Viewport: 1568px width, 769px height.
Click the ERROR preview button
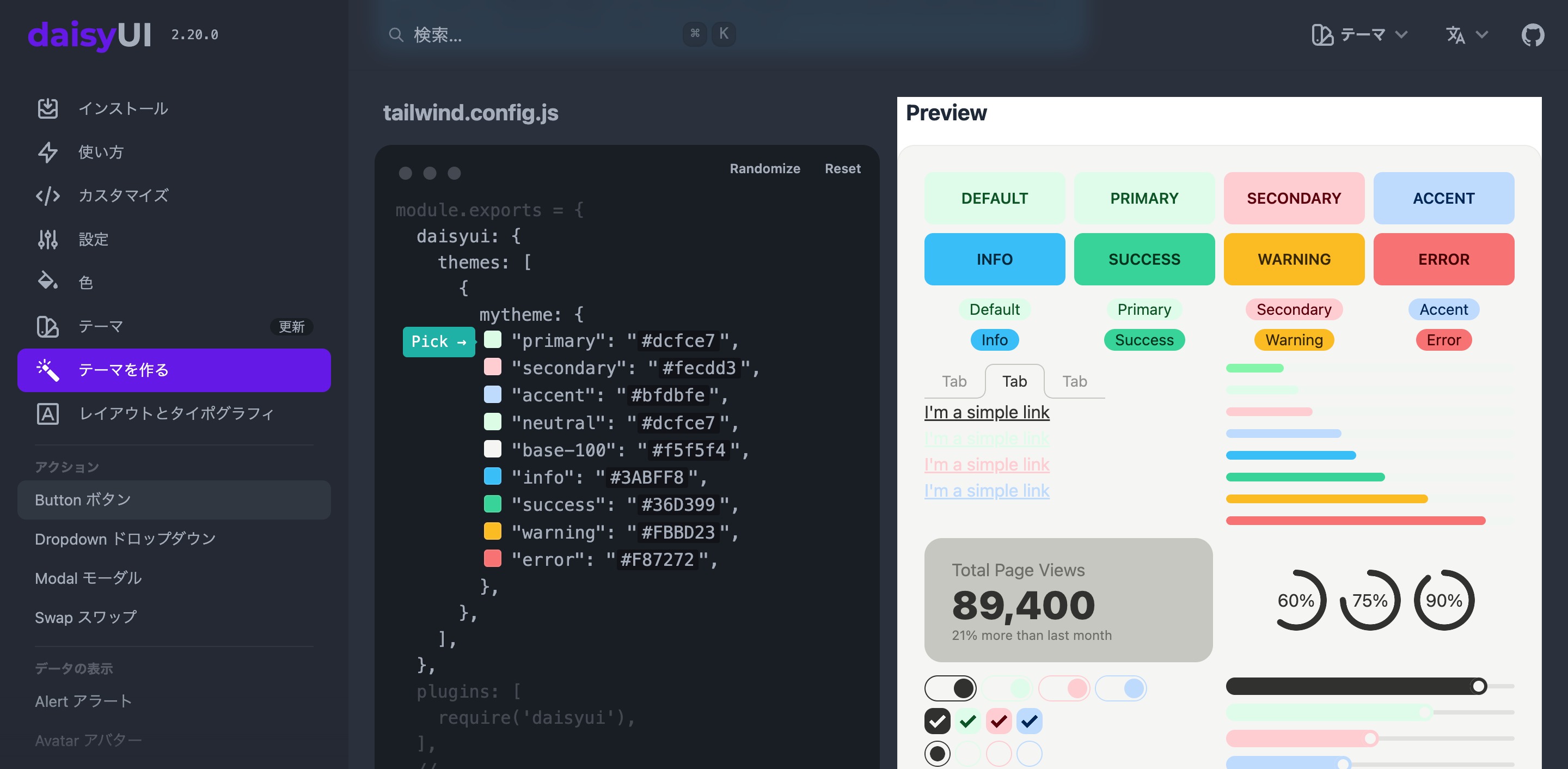point(1444,259)
